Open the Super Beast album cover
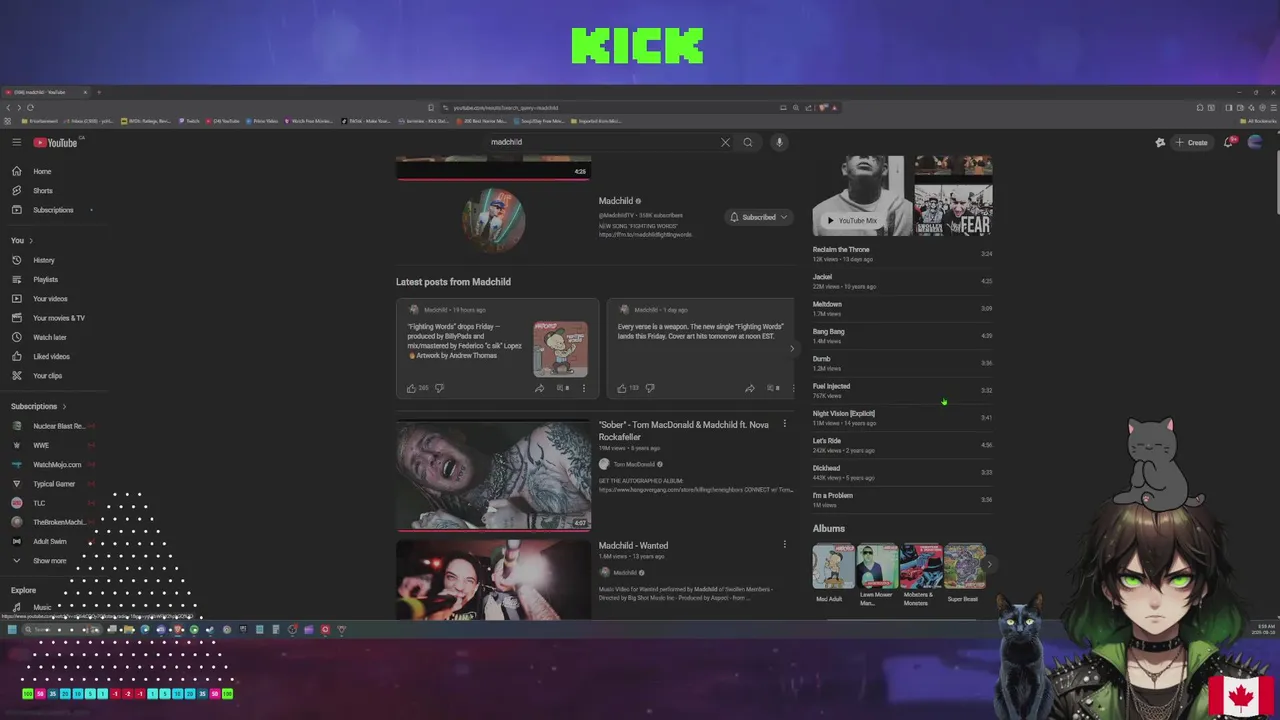Screen dimensions: 1280x720 [x=964, y=566]
